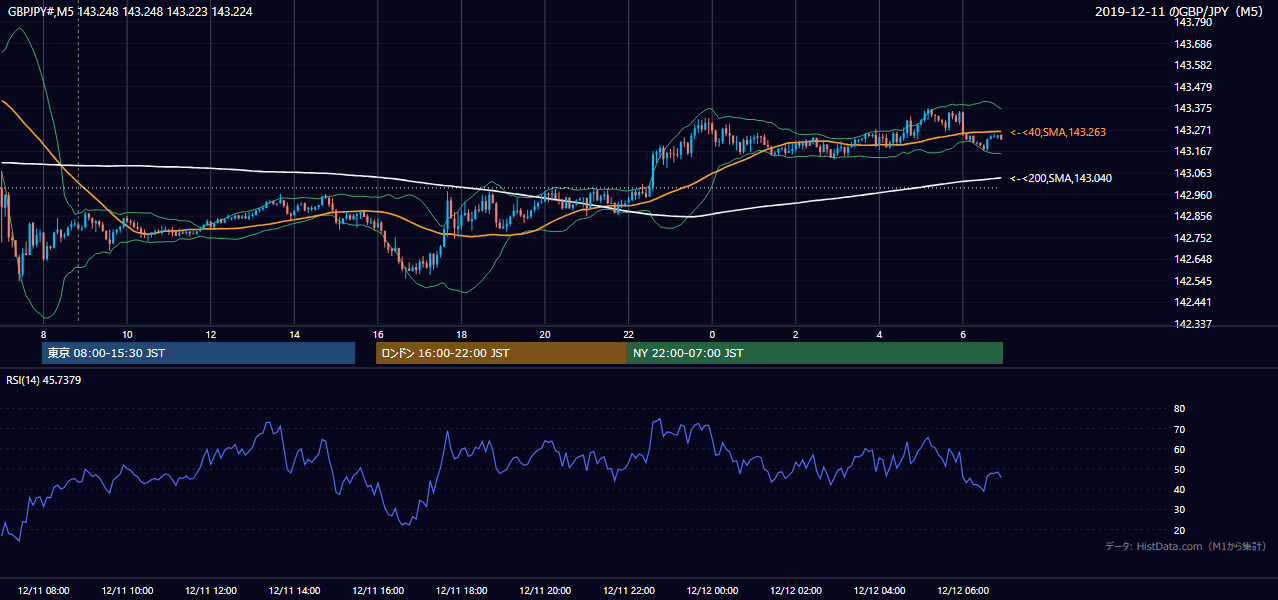Click price axis value 143.271
The image size is (1278, 600).
click(1192, 130)
